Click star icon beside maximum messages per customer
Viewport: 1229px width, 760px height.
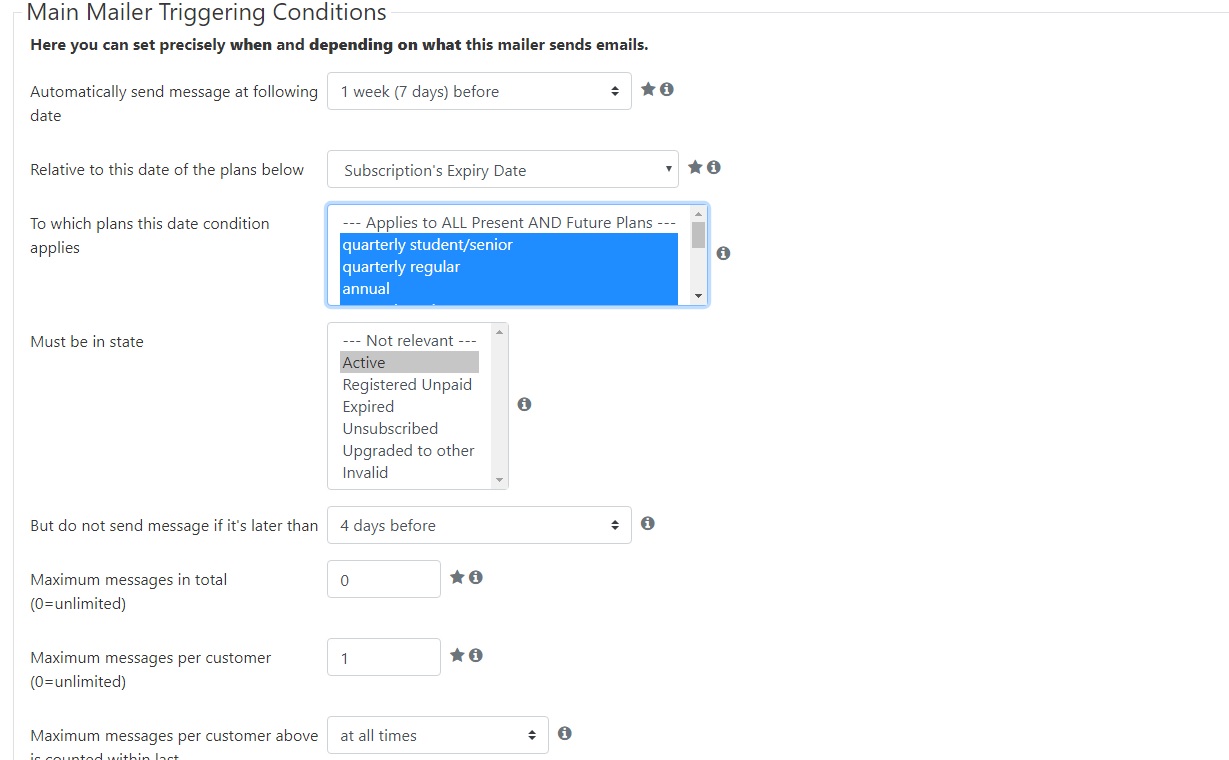457,655
